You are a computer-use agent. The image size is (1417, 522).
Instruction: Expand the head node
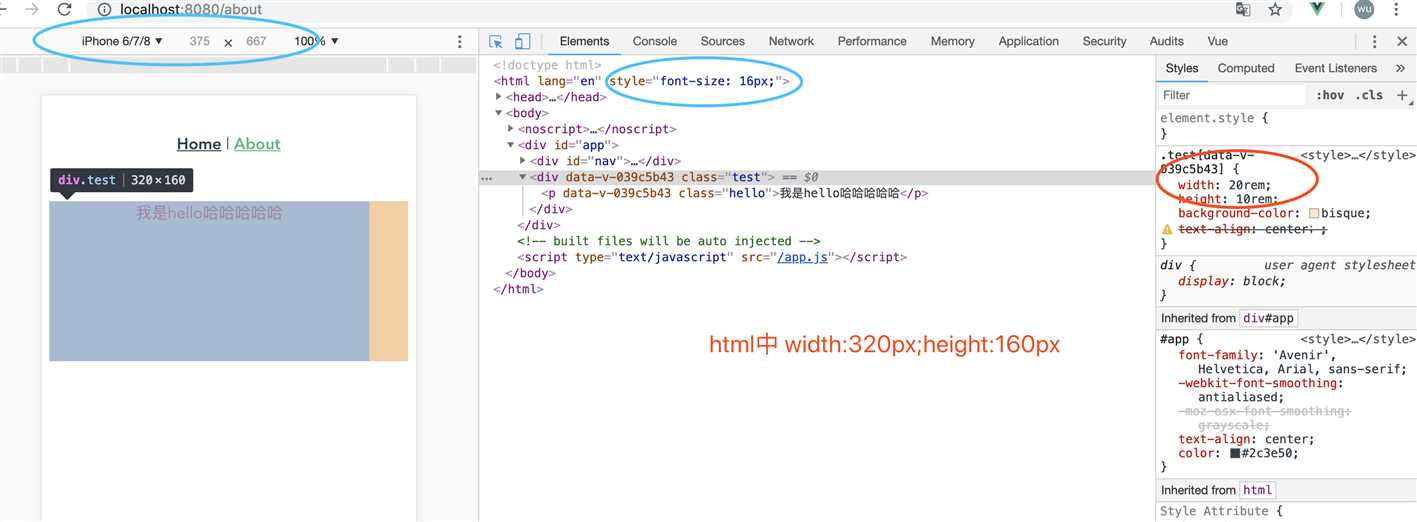tap(499, 97)
